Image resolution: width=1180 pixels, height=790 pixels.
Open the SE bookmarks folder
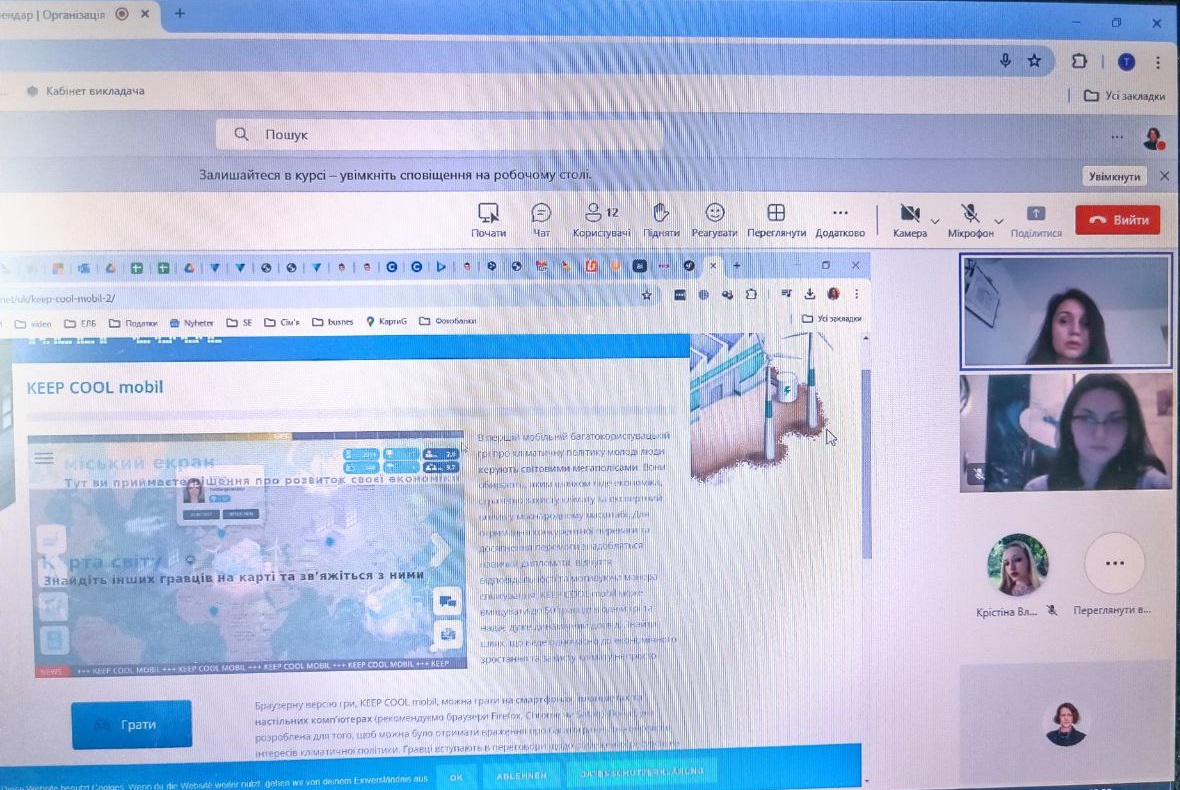coord(239,322)
